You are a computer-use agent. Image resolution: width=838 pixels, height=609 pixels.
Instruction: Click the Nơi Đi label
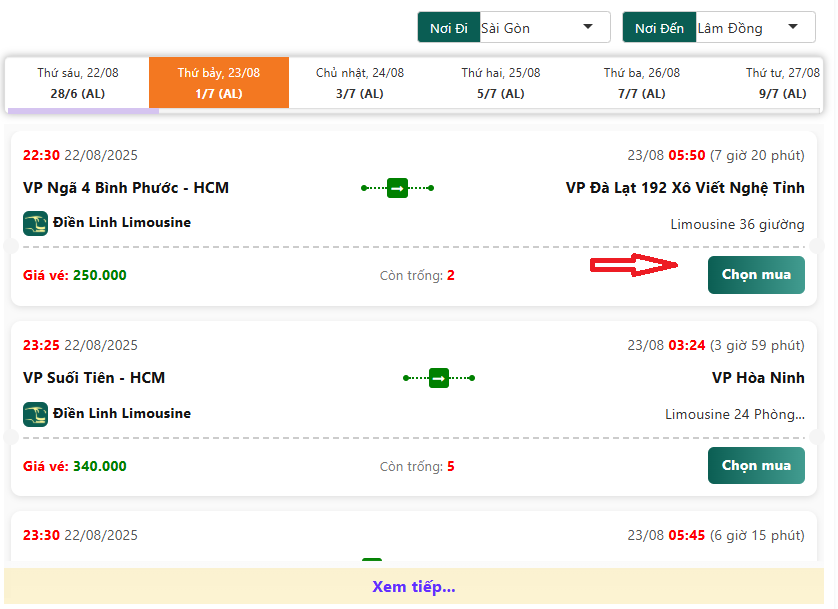point(448,28)
